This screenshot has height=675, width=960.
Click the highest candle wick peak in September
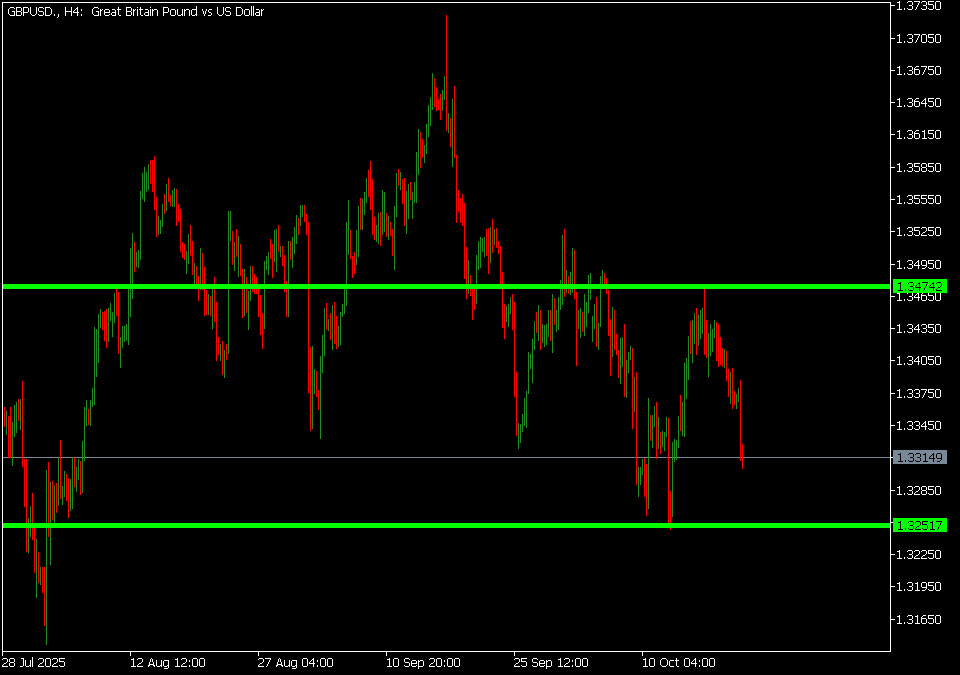(x=446, y=18)
